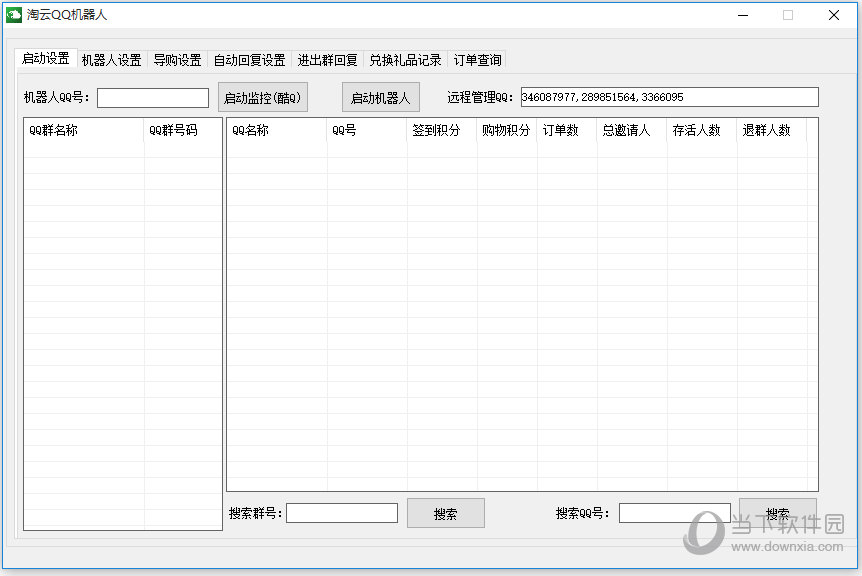Click the 总邀请人 column header
The image size is (862, 576).
(632, 130)
